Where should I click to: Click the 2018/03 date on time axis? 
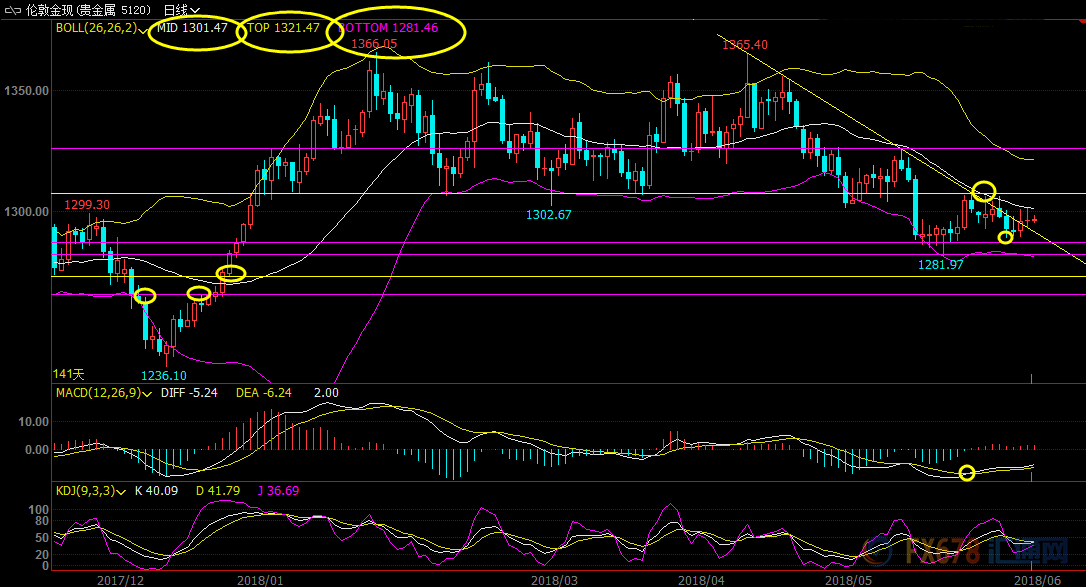554,579
